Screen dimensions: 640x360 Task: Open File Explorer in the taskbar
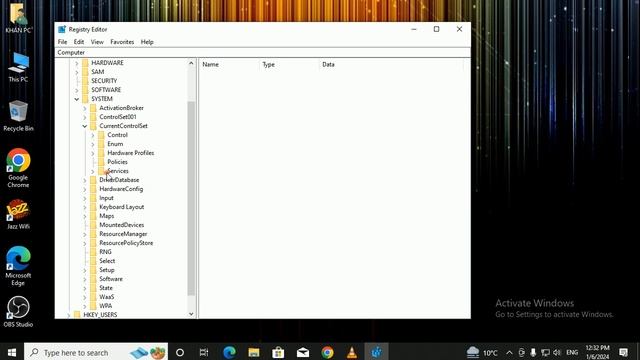(x=254, y=352)
